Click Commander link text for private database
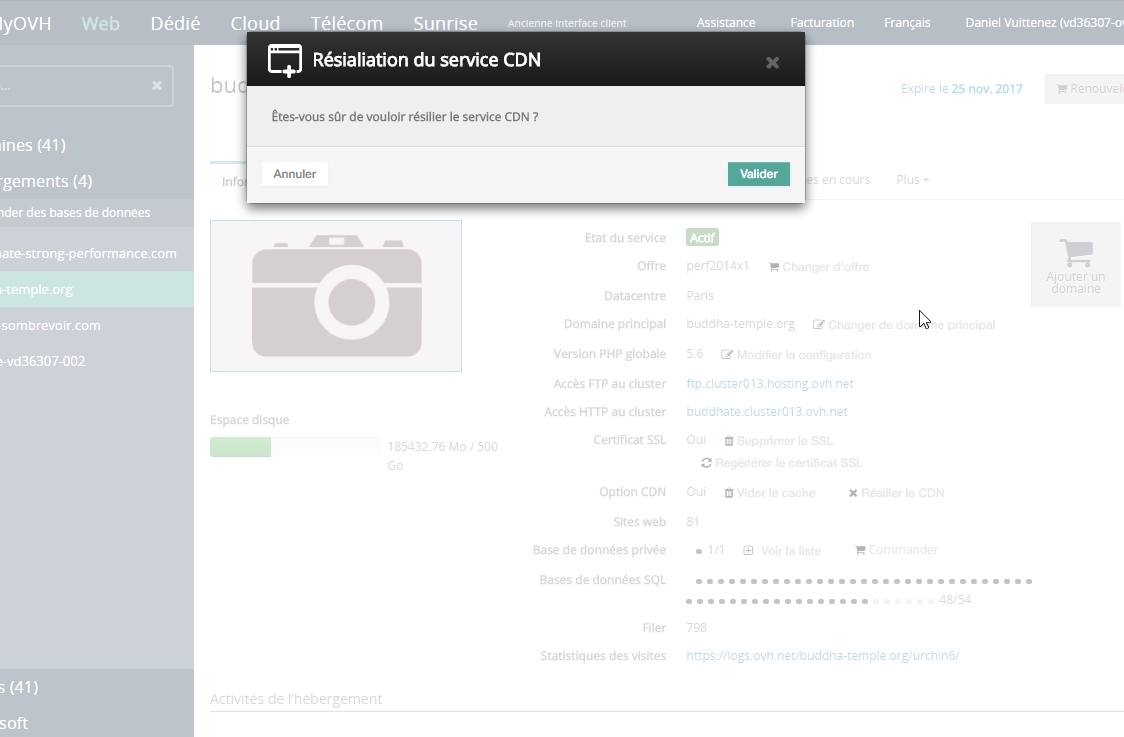Image resolution: width=1124 pixels, height=737 pixels. 903,550
